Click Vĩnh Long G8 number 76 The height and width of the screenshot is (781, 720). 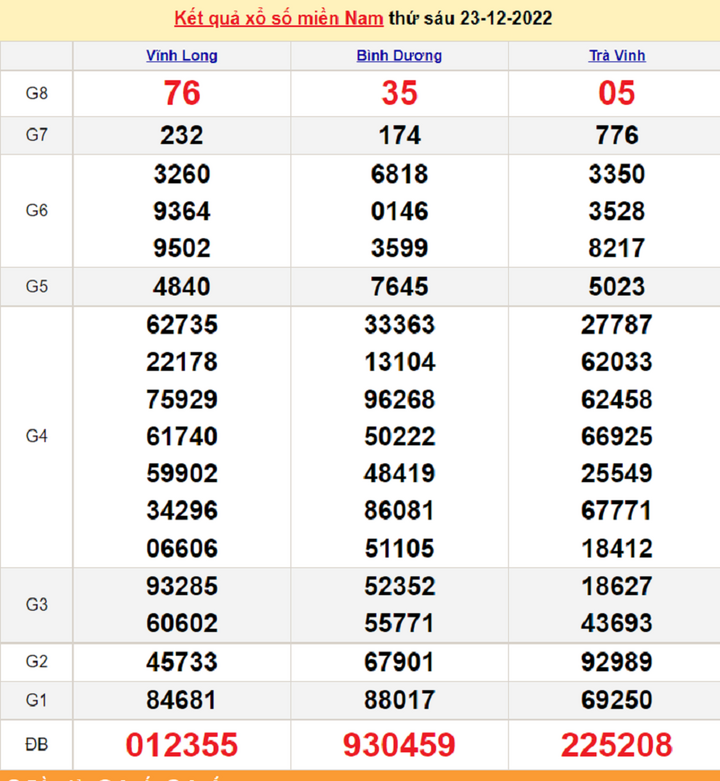point(182,93)
